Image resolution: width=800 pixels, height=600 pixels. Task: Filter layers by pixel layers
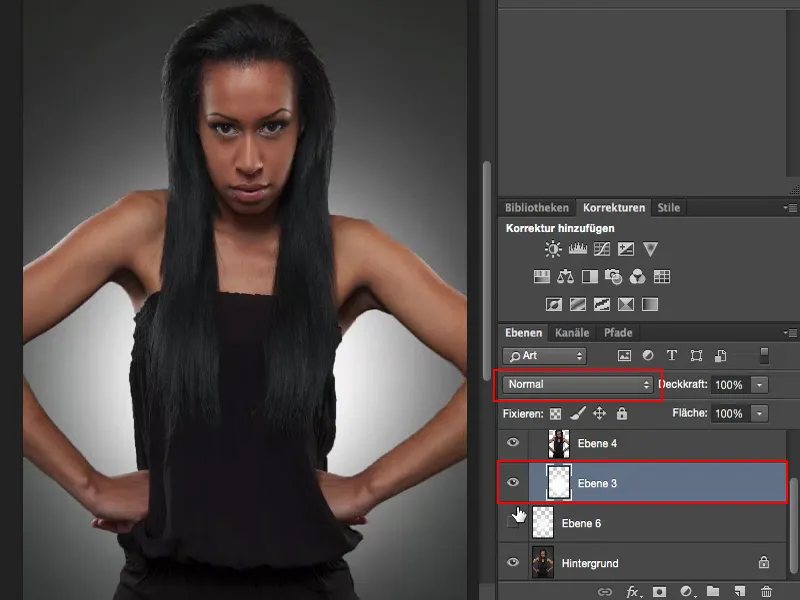pos(624,356)
